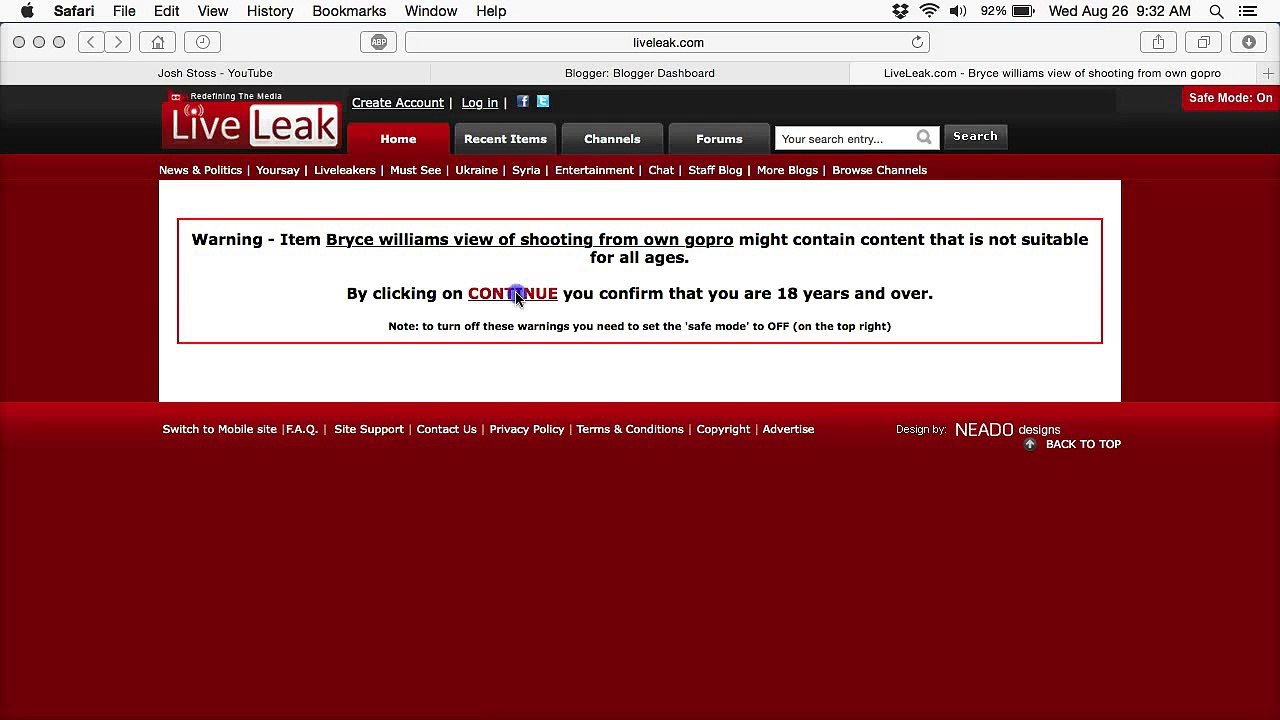Open Spotlight search magnifier
This screenshot has height=720, width=1280.
click(1216, 11)
